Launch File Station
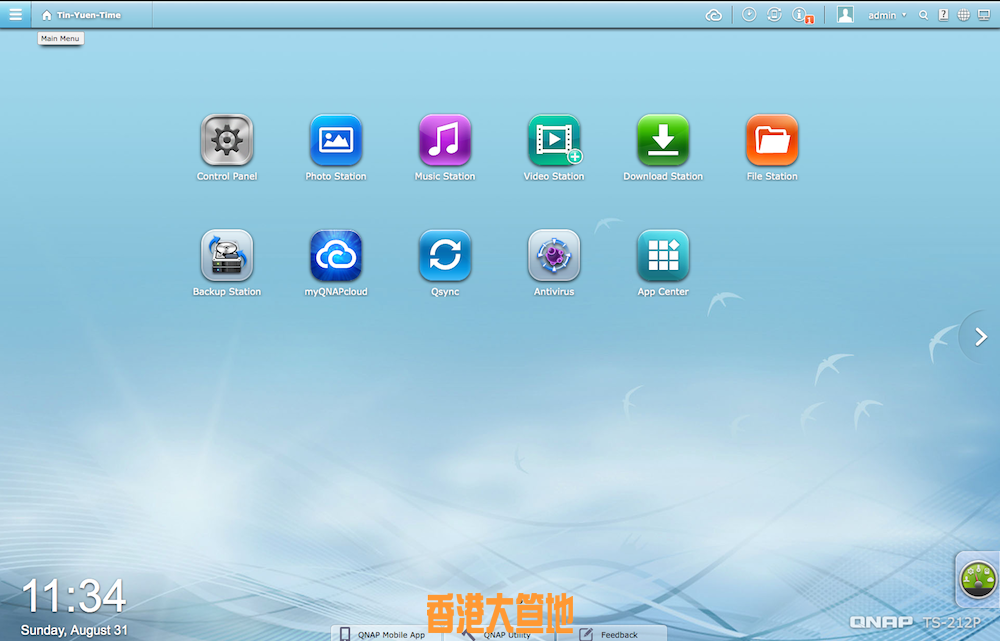The image size is (1000, 641). click(772, 148)
